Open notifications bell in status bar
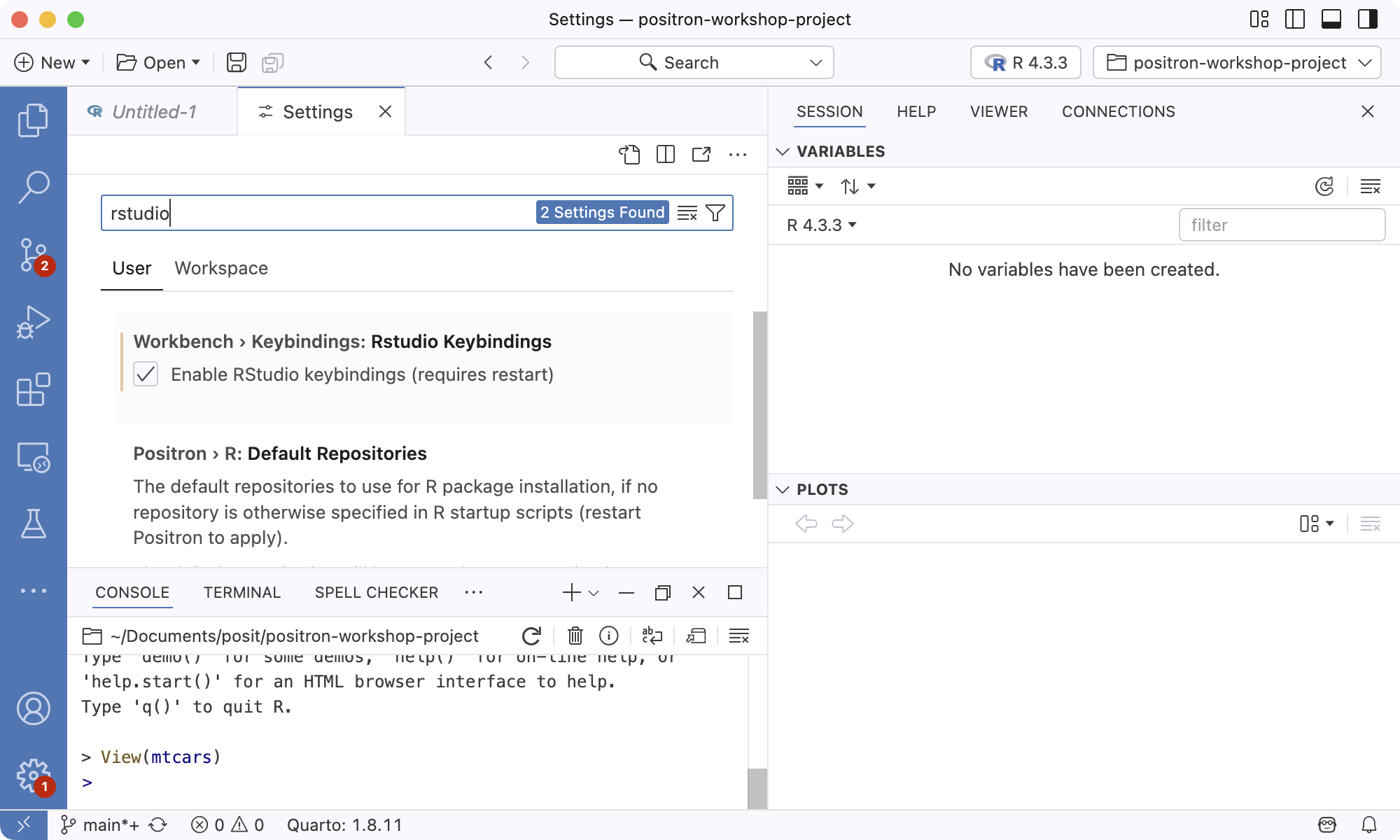 pyautogui.click(x=1369, y=825)
